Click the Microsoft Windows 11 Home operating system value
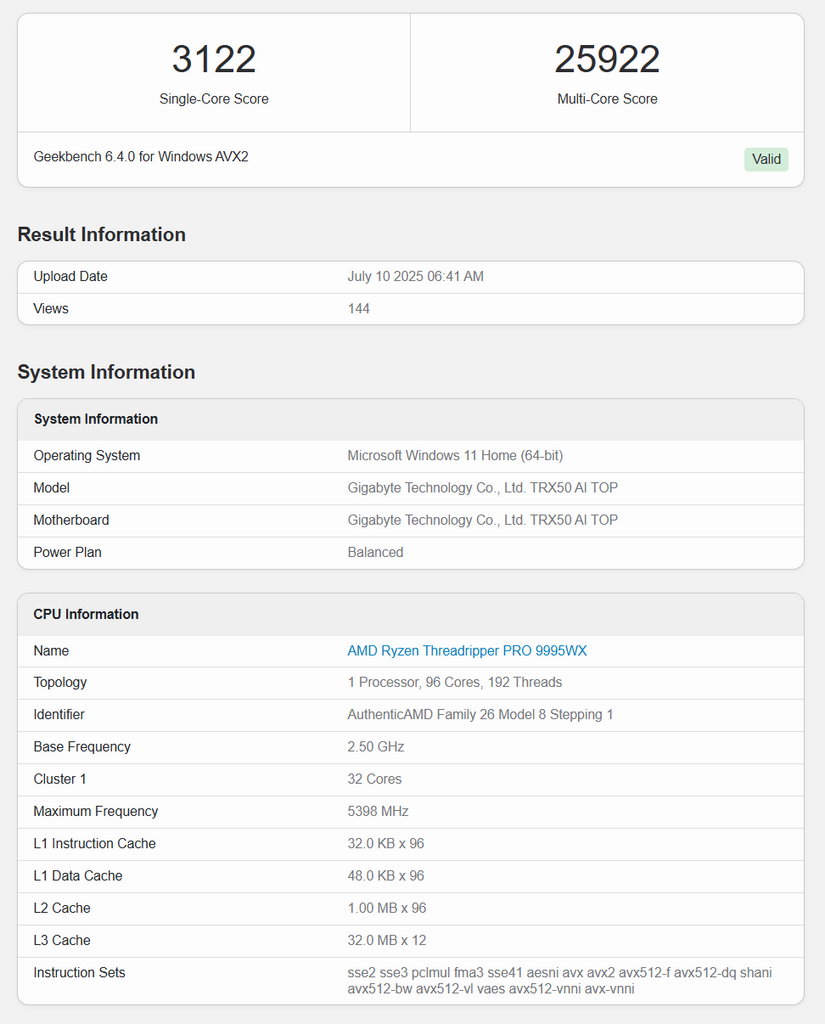This screenshot has width=825, height=1024. point(455,456)
